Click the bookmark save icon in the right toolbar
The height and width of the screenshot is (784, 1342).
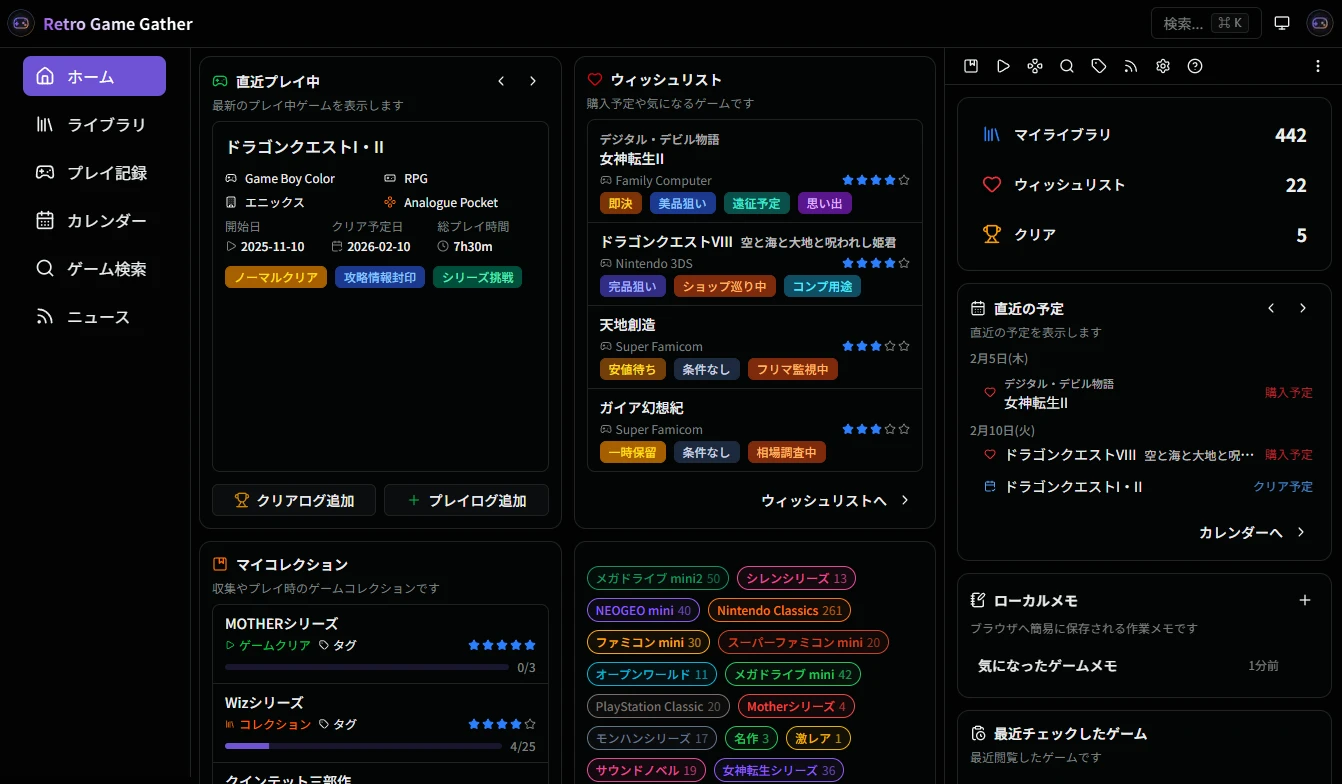point(970,66)
